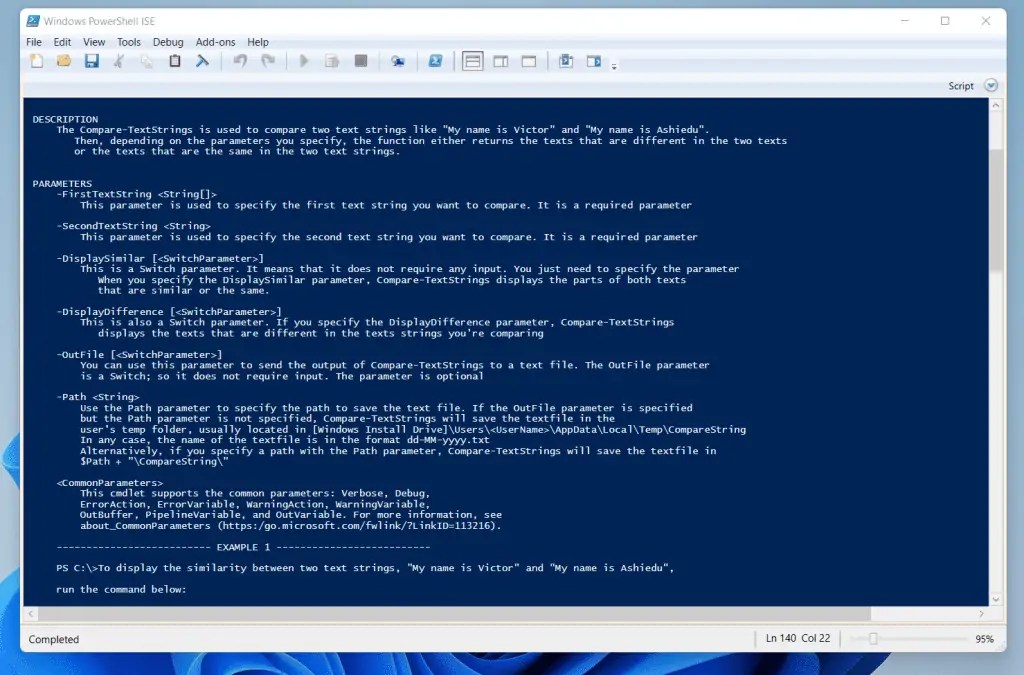The image size is (1024, 675).
Task: Open a new remote PowerShell tab
Action: (x=397, y=61)
